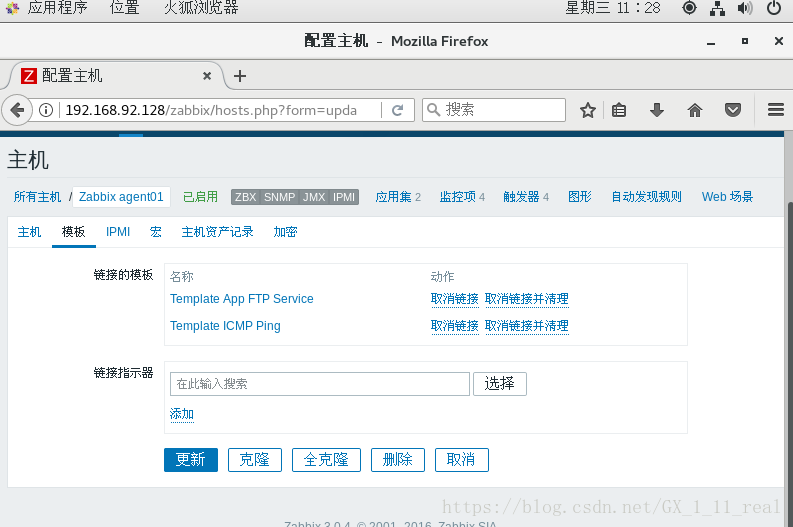Screen dimensions: 793x527
Task: Click the 更新 button
Action: point(191,460)
